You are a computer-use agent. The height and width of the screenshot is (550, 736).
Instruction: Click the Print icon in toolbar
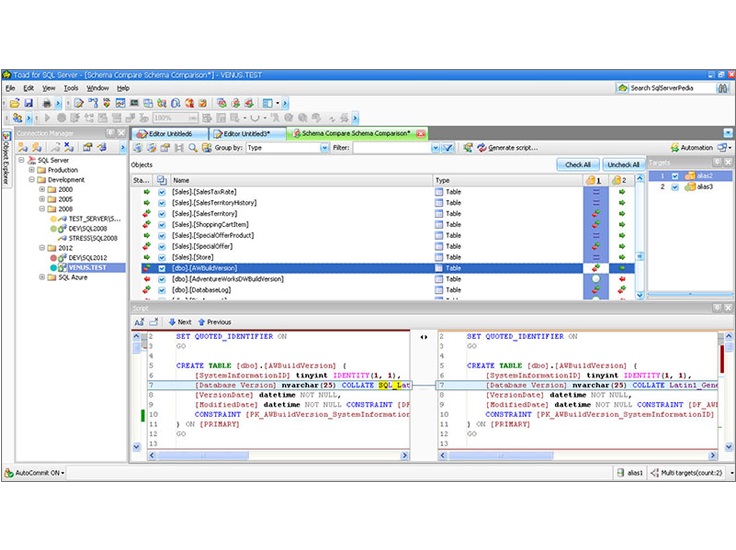46,103
